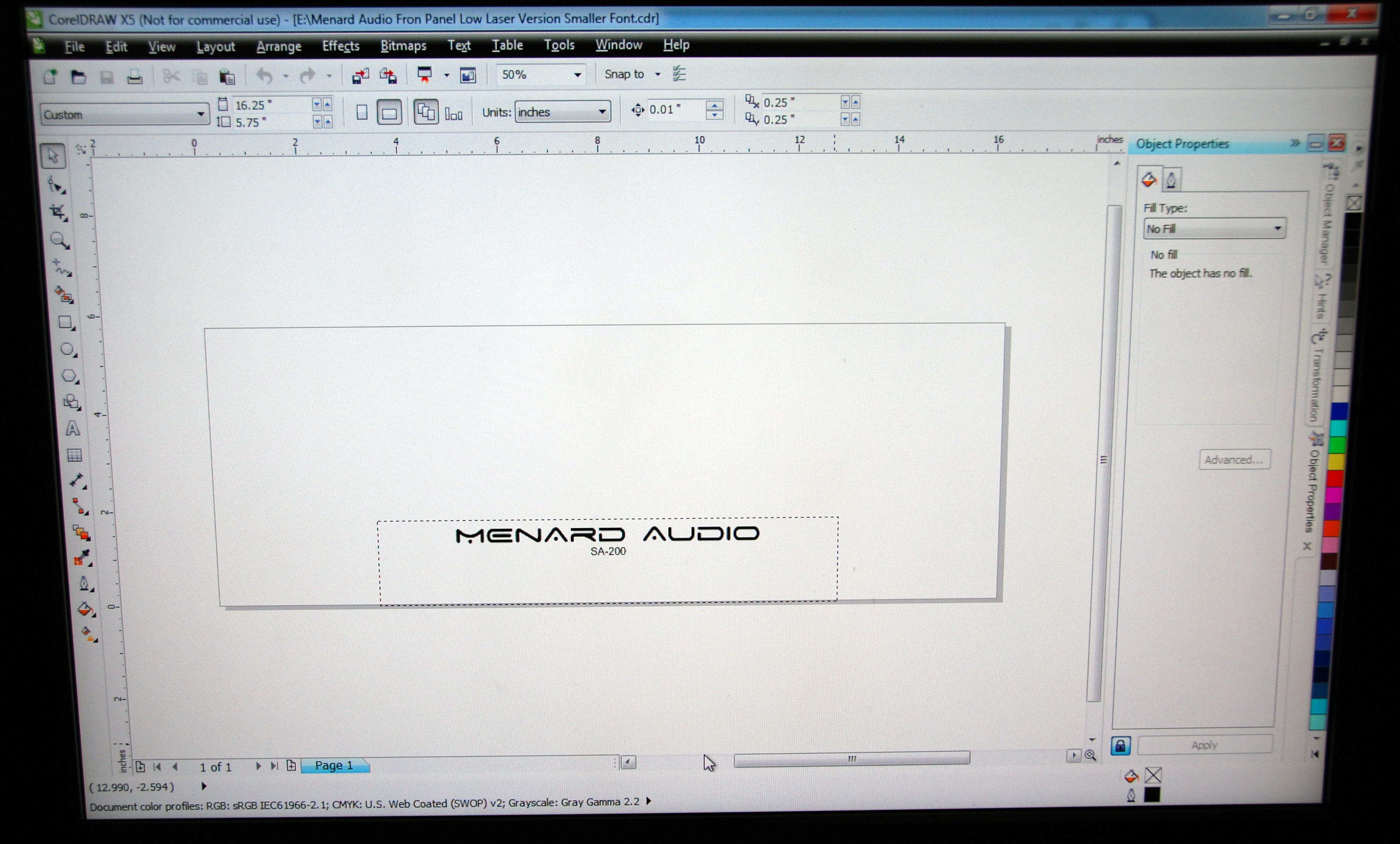Select the Table tool
The height and width of the screenshot is (844, 1400).
click(x=75, y=455)
